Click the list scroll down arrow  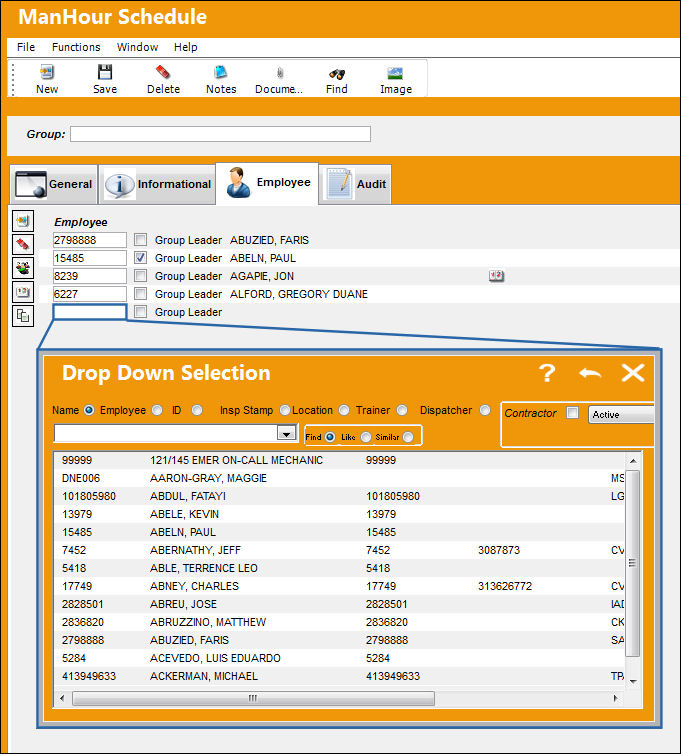click(x=633, y=681)
